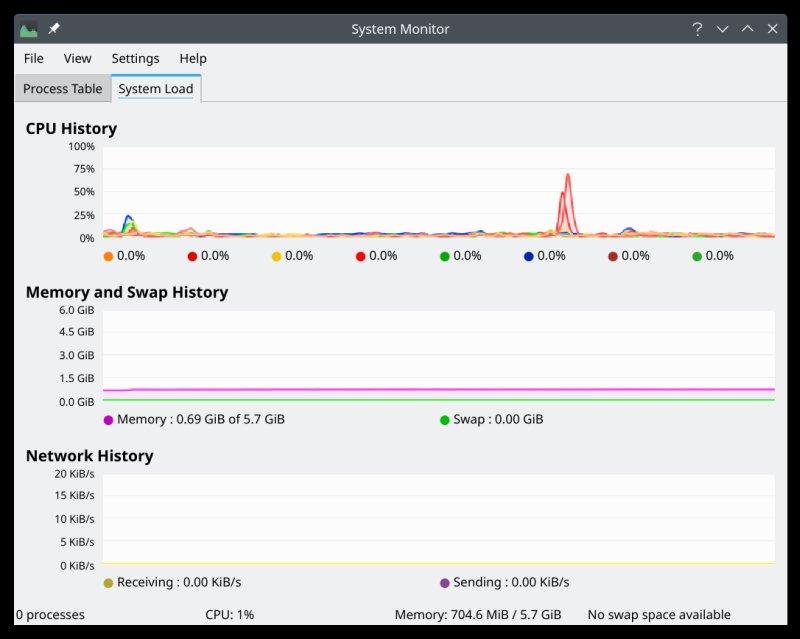Open the View menu

pyautogui.click(x=77, y=58)
